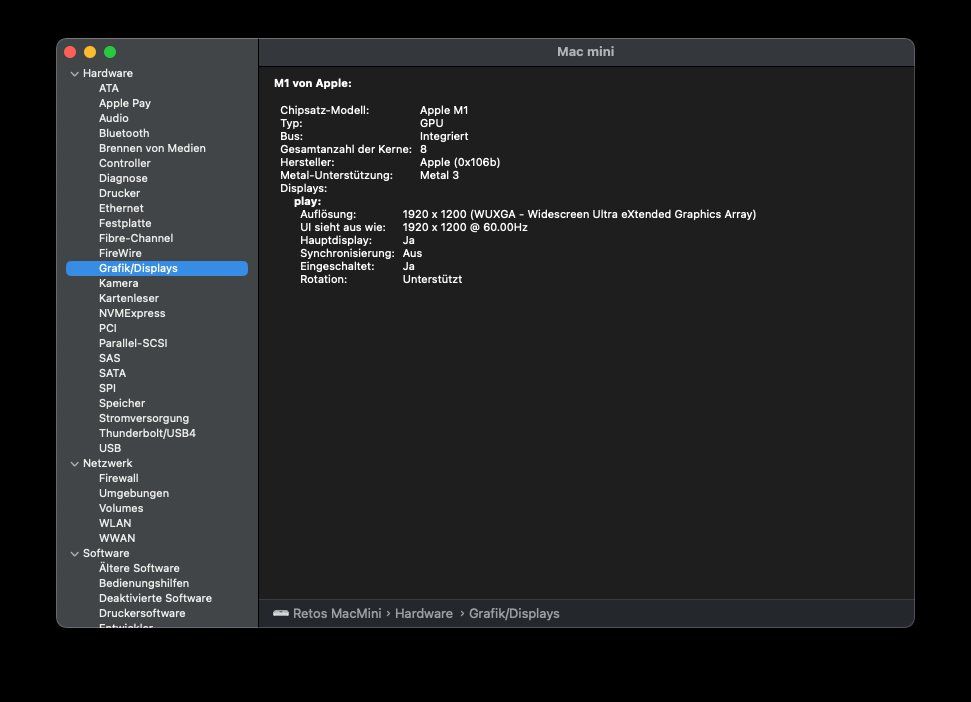
Task: Choose Controller in the sidebar
Action: point(124,163)
